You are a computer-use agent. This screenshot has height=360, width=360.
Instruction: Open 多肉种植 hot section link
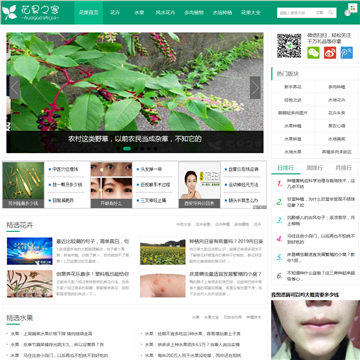337,87
